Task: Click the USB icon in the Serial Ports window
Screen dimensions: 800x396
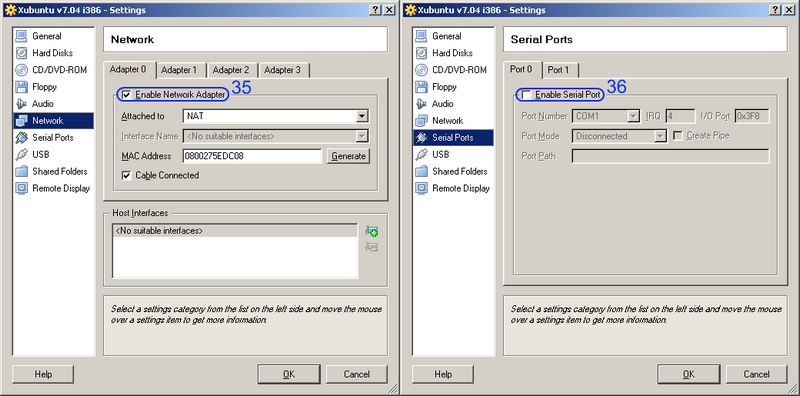Action: [421, 155]
